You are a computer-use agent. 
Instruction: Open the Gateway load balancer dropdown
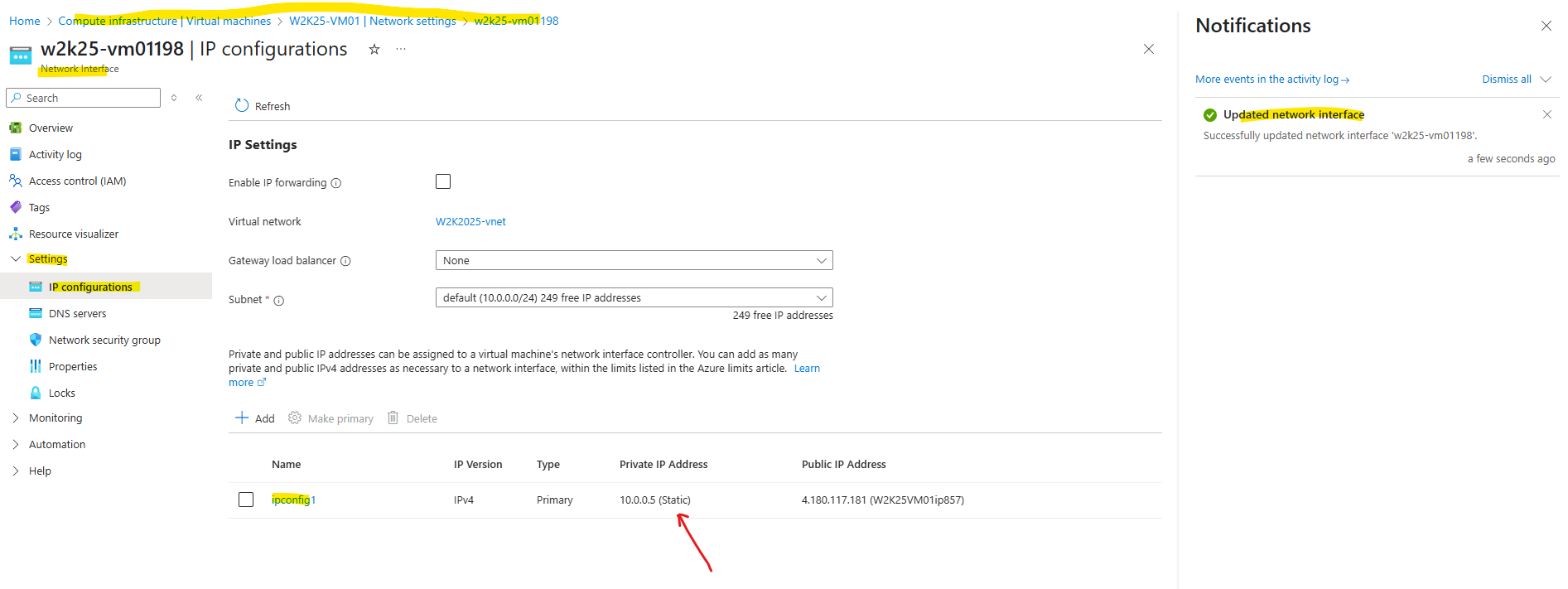634,260
